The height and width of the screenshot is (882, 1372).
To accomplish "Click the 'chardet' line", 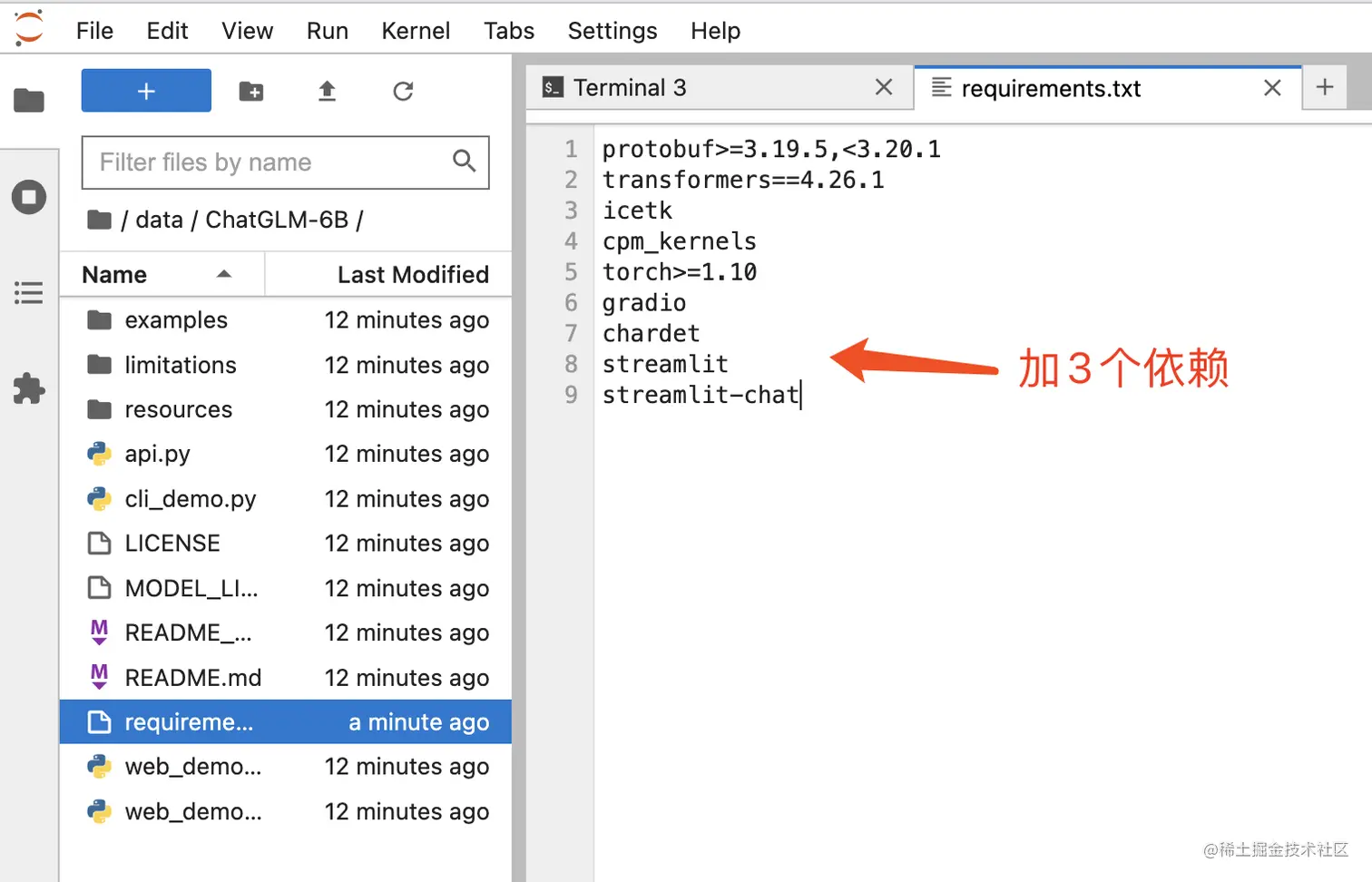I will click(652, 334).
